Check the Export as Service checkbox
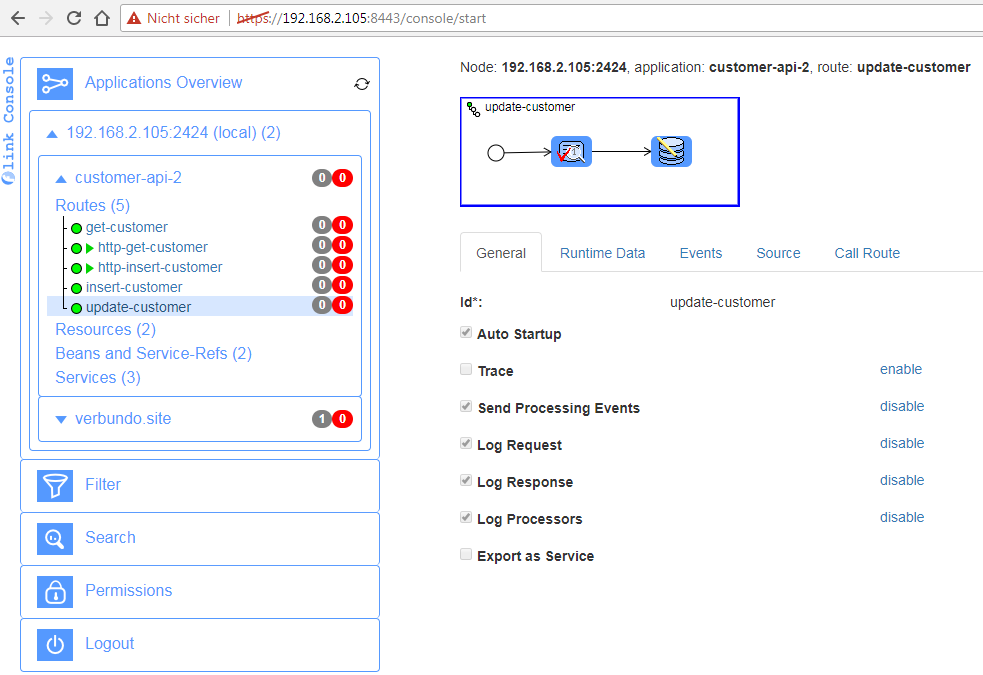Screen dimensions: 983x675 [x=466, y=555]
